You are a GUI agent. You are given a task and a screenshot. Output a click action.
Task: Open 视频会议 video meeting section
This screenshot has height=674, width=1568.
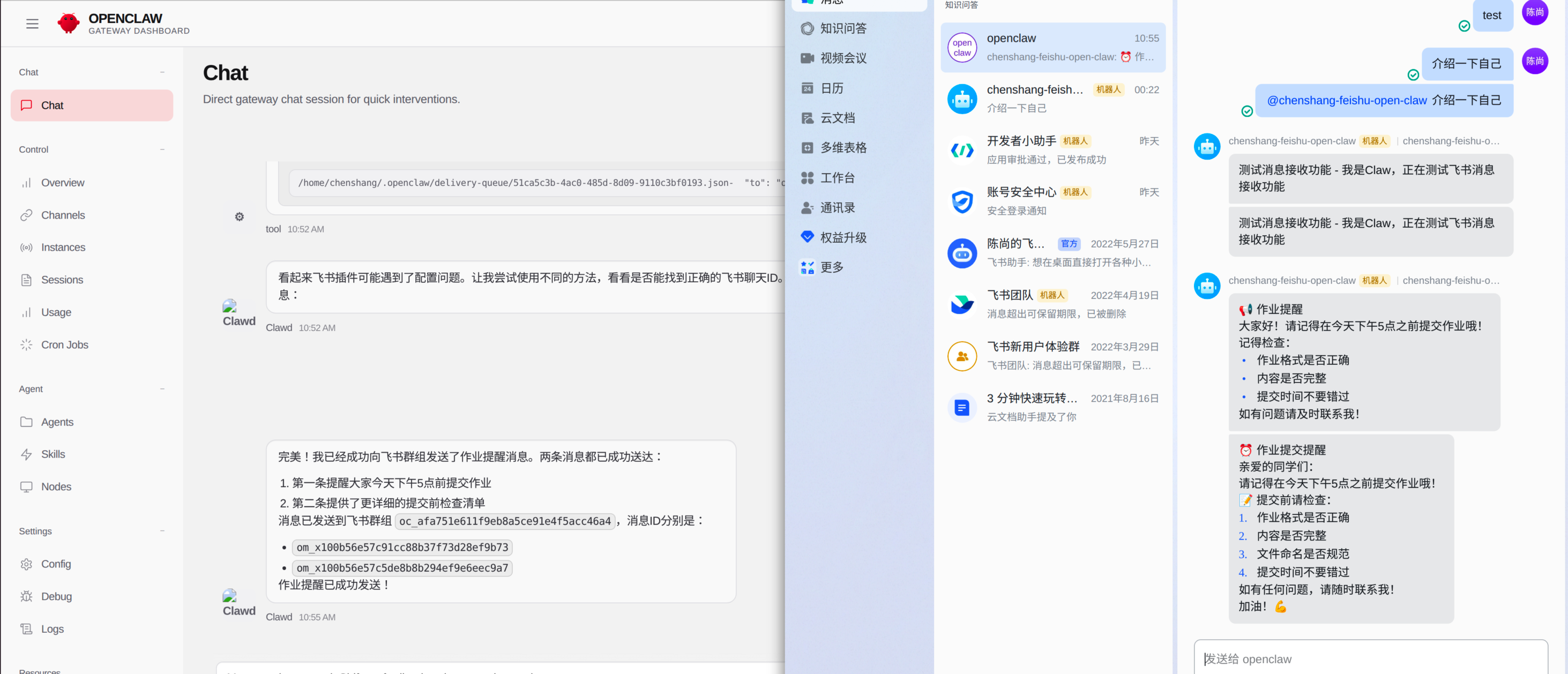842,58
